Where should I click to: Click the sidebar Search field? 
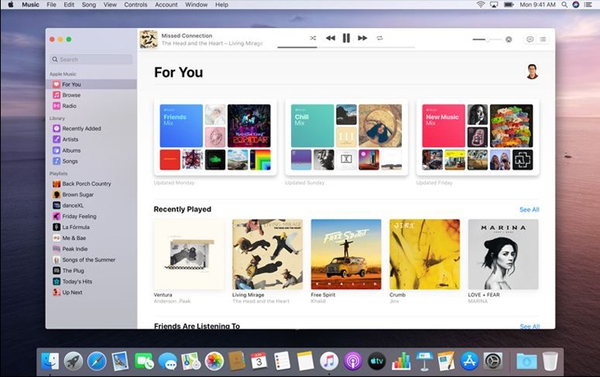(x=91, y=59)
